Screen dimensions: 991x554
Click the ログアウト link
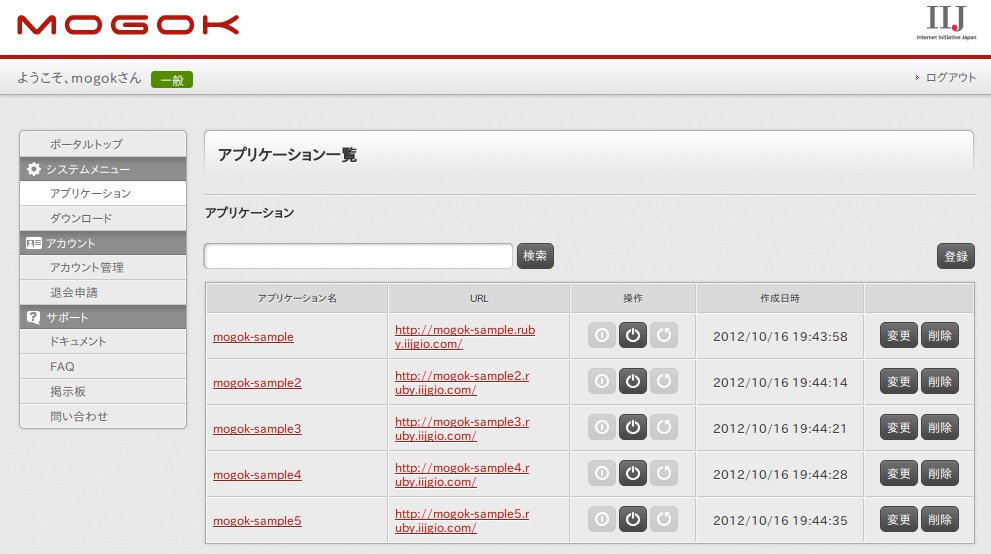tap(950, 77)
